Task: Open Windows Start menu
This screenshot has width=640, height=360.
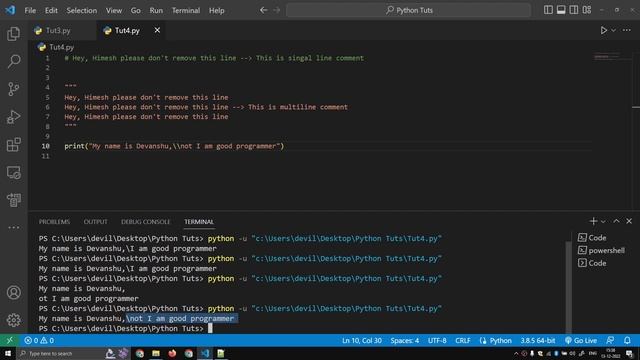Action: (8, 353)
